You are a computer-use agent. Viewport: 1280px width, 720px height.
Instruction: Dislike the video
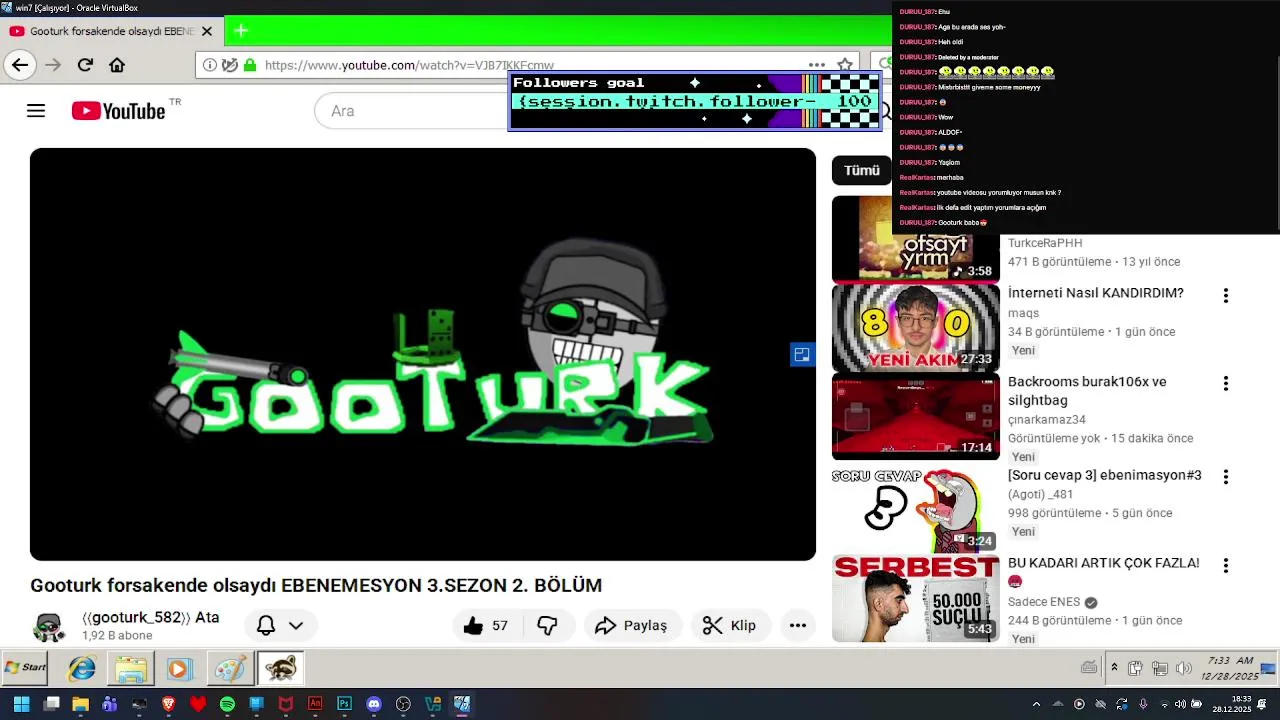pos(547,626)
